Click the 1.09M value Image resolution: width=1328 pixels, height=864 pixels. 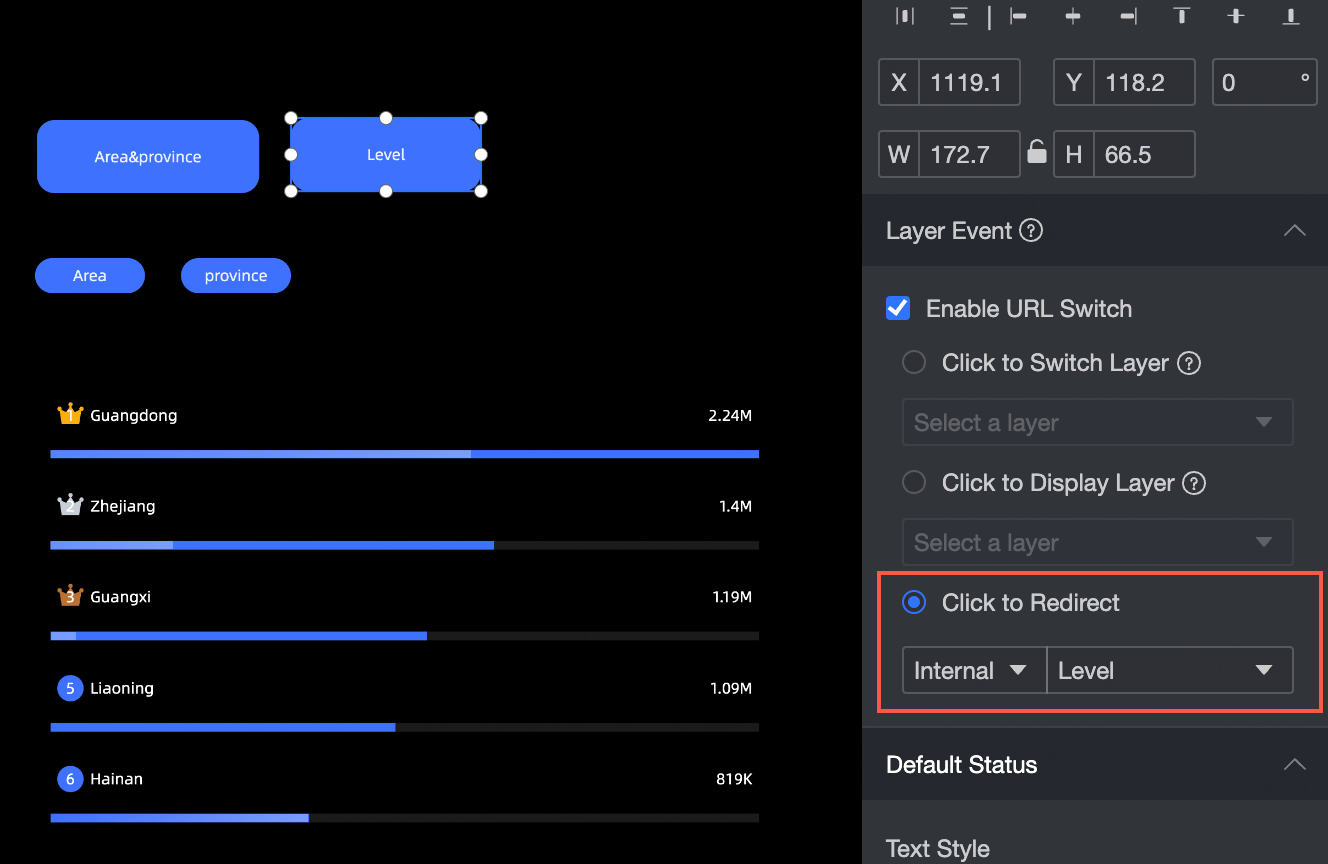pyautogui.click(x=730, y=688)
